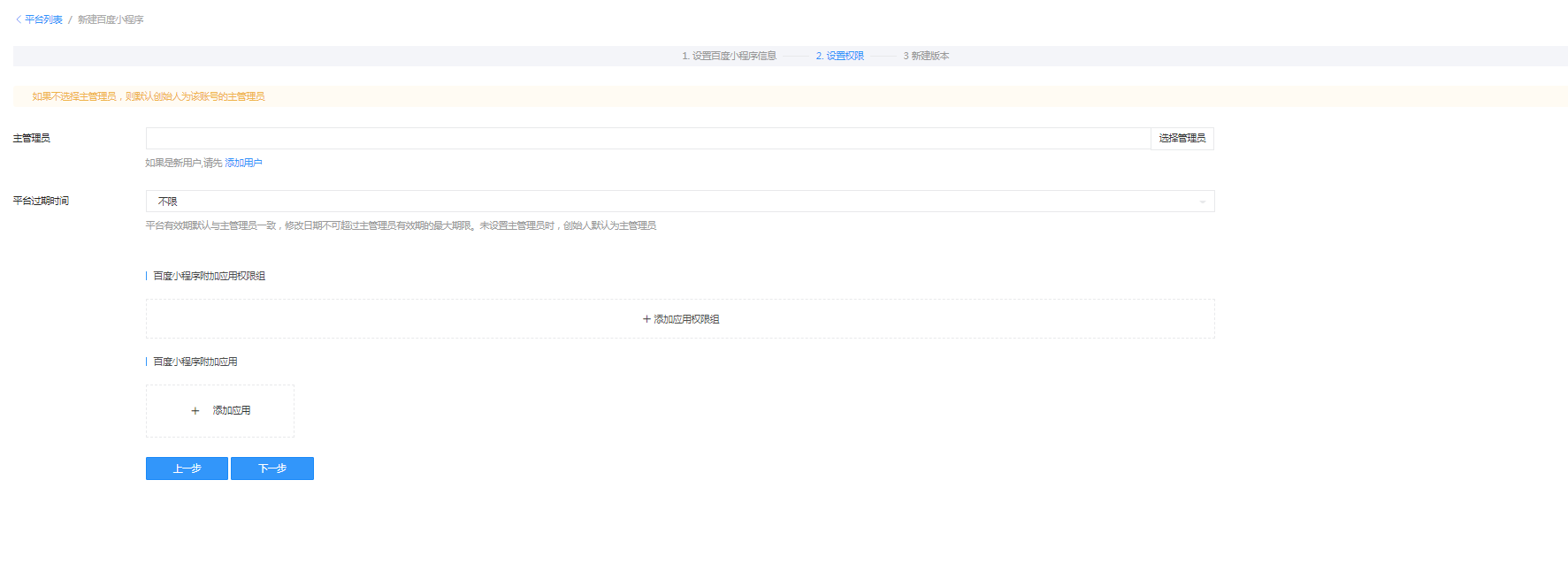1568x579 pixels.
Task: Go to step 1 设置百度小程序信息
Action: click(x=729, y=56)
